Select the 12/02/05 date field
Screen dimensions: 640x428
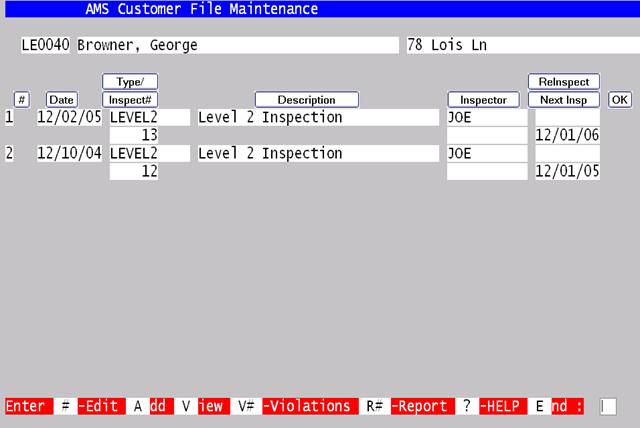[69, 118]
